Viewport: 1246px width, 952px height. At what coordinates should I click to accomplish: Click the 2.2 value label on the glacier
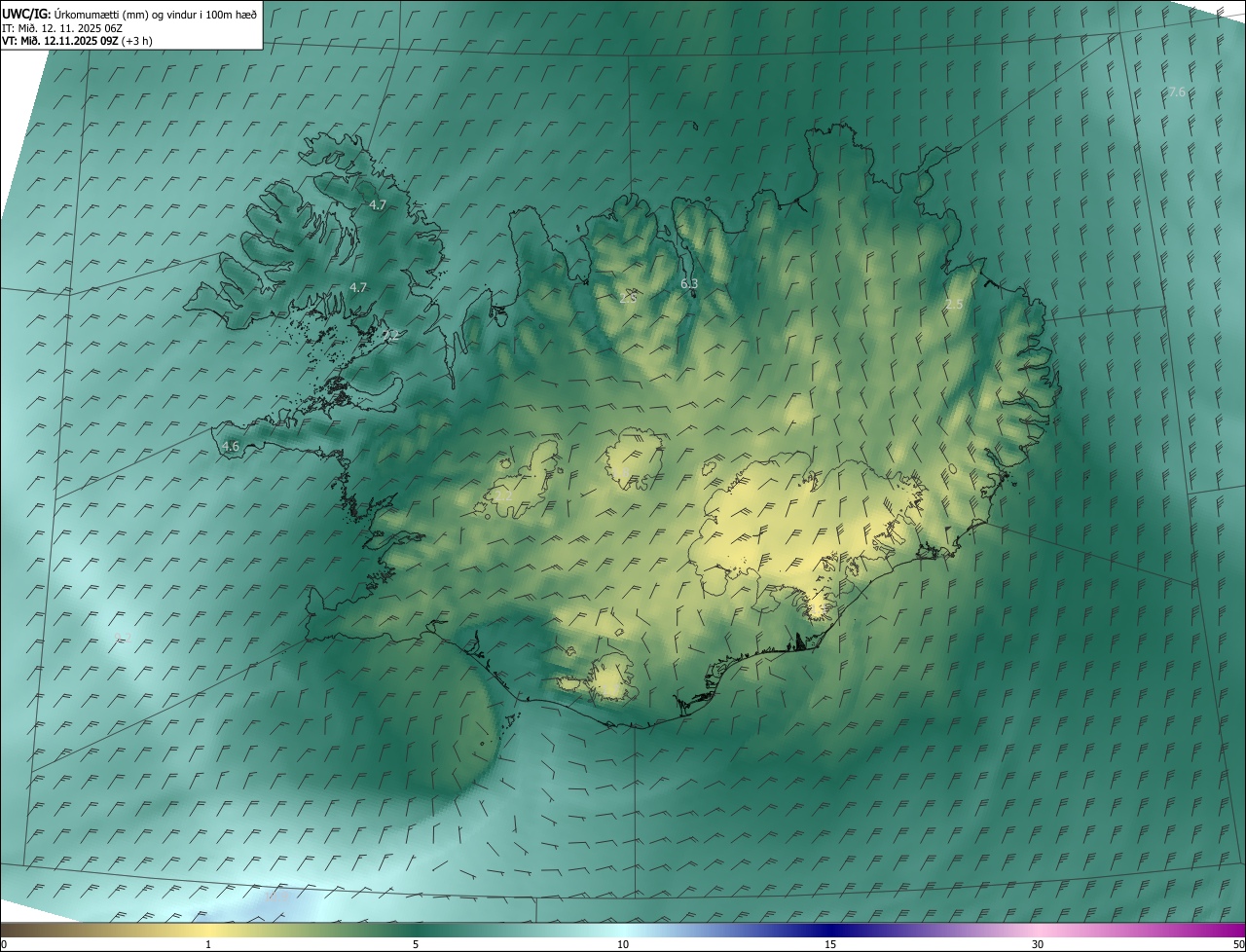click(503, 494)
